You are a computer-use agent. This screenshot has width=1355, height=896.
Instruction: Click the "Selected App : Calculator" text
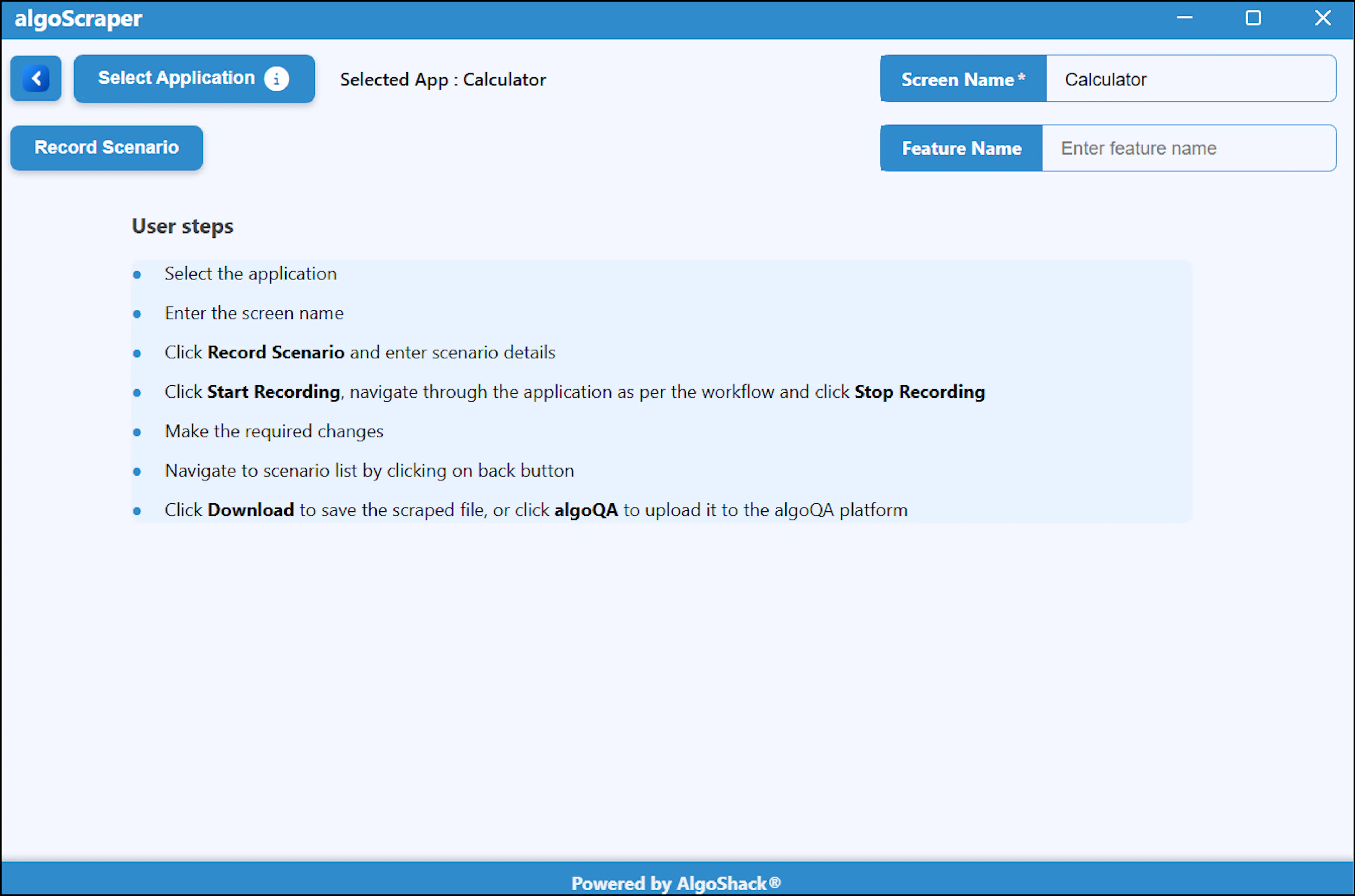(443, 79)
